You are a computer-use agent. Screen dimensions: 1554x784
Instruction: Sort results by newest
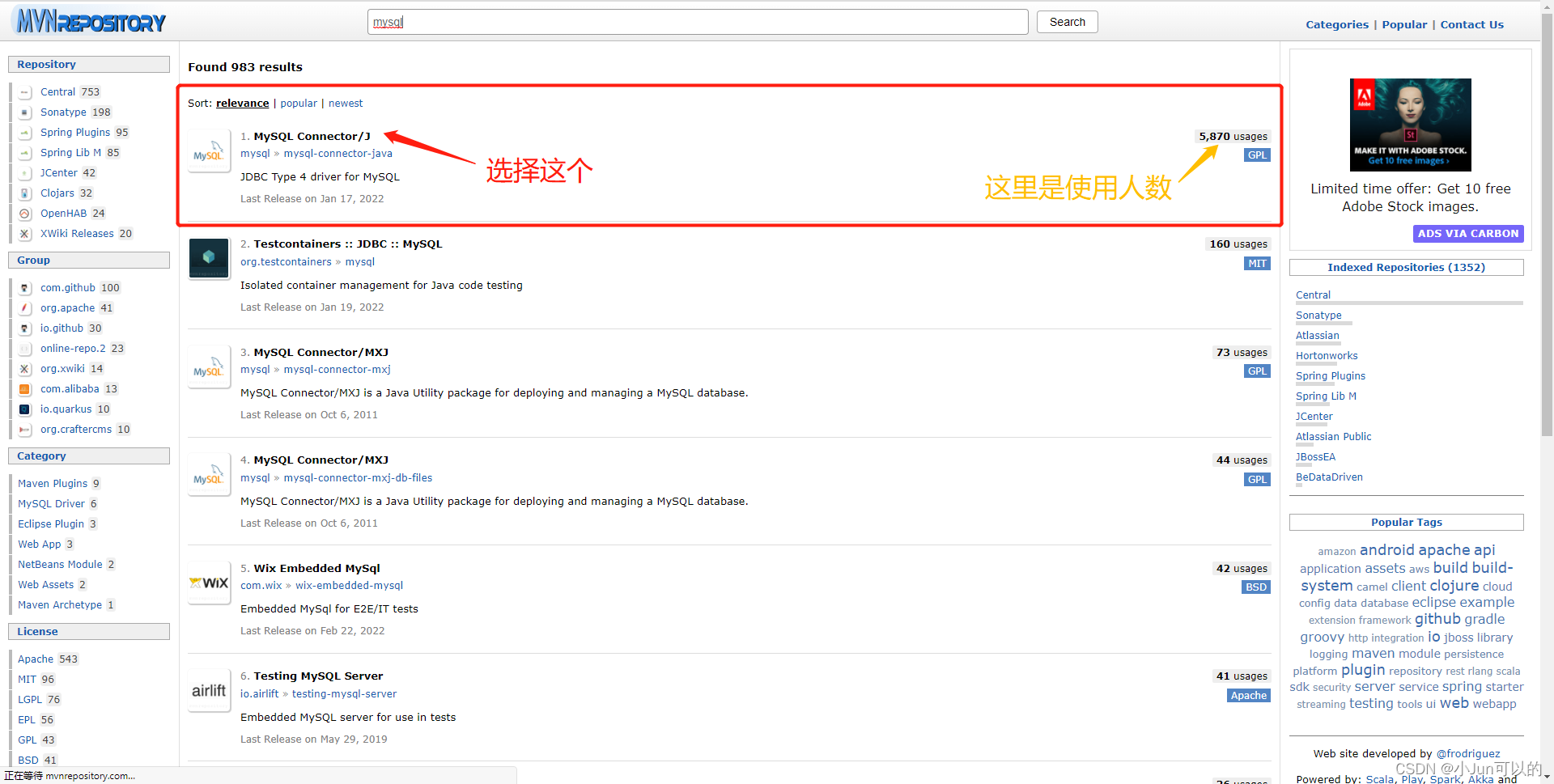[346, 104]
